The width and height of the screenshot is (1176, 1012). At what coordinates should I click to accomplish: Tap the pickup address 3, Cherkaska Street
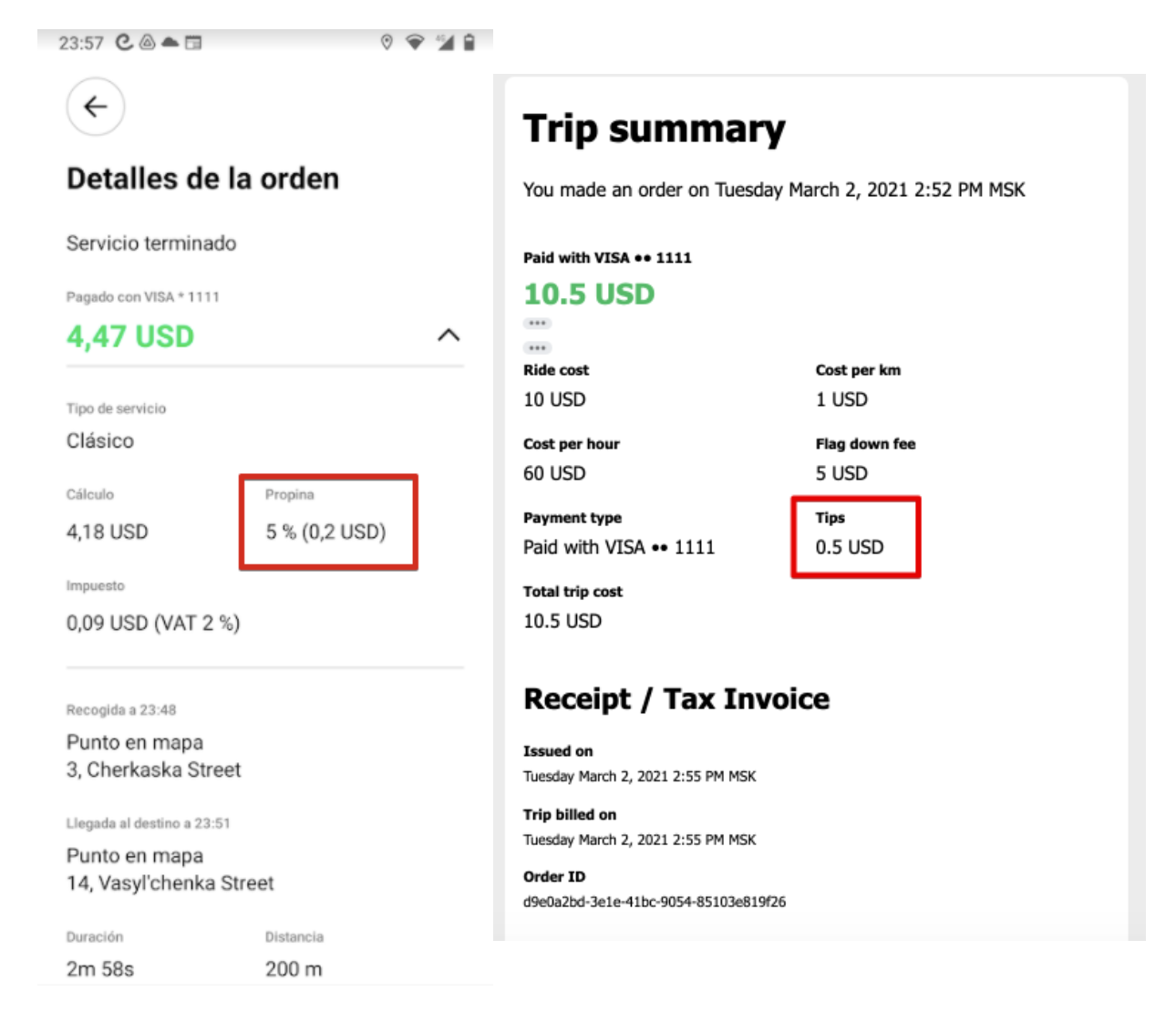153,769
